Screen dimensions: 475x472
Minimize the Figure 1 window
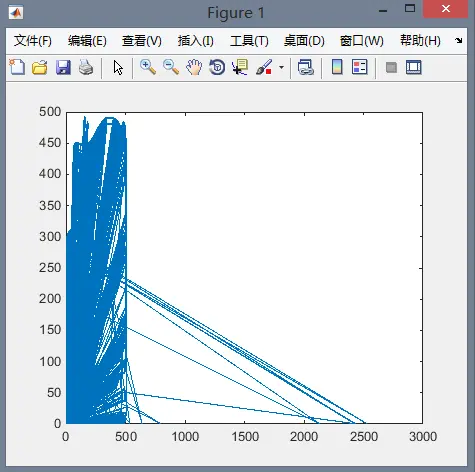coord(383,11)
